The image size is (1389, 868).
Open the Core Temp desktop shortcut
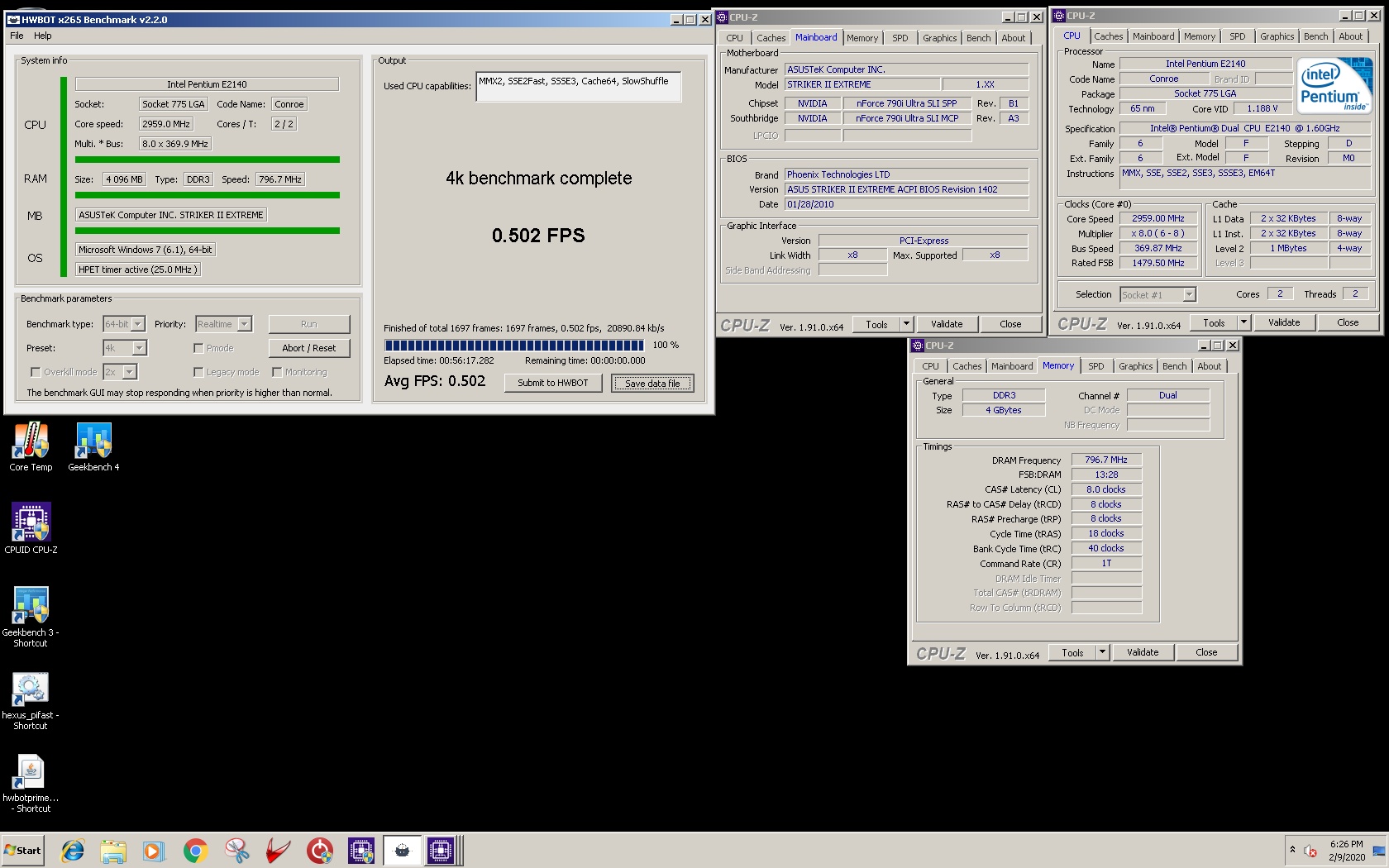pyautogui.click(x=31, y=446)
